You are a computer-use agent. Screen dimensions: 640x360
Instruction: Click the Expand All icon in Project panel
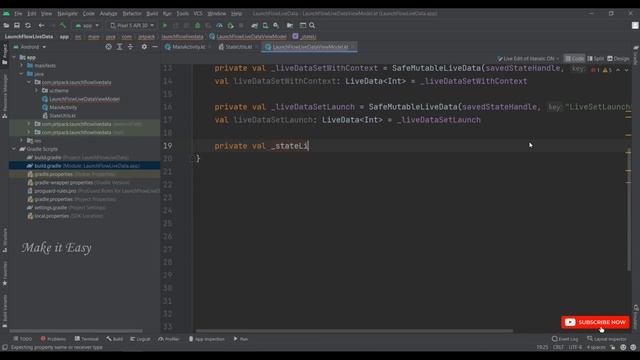tap(120, 47)
